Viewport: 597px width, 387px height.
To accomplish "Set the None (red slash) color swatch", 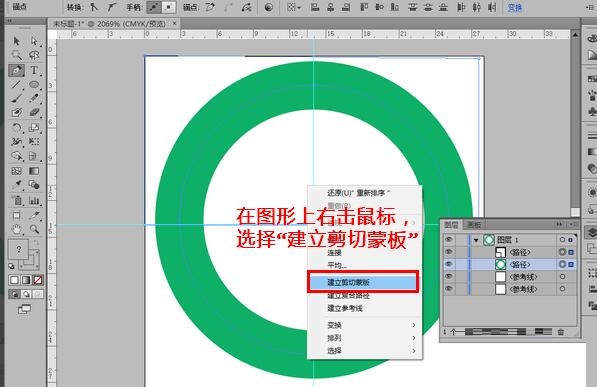I will pos(38,280).
